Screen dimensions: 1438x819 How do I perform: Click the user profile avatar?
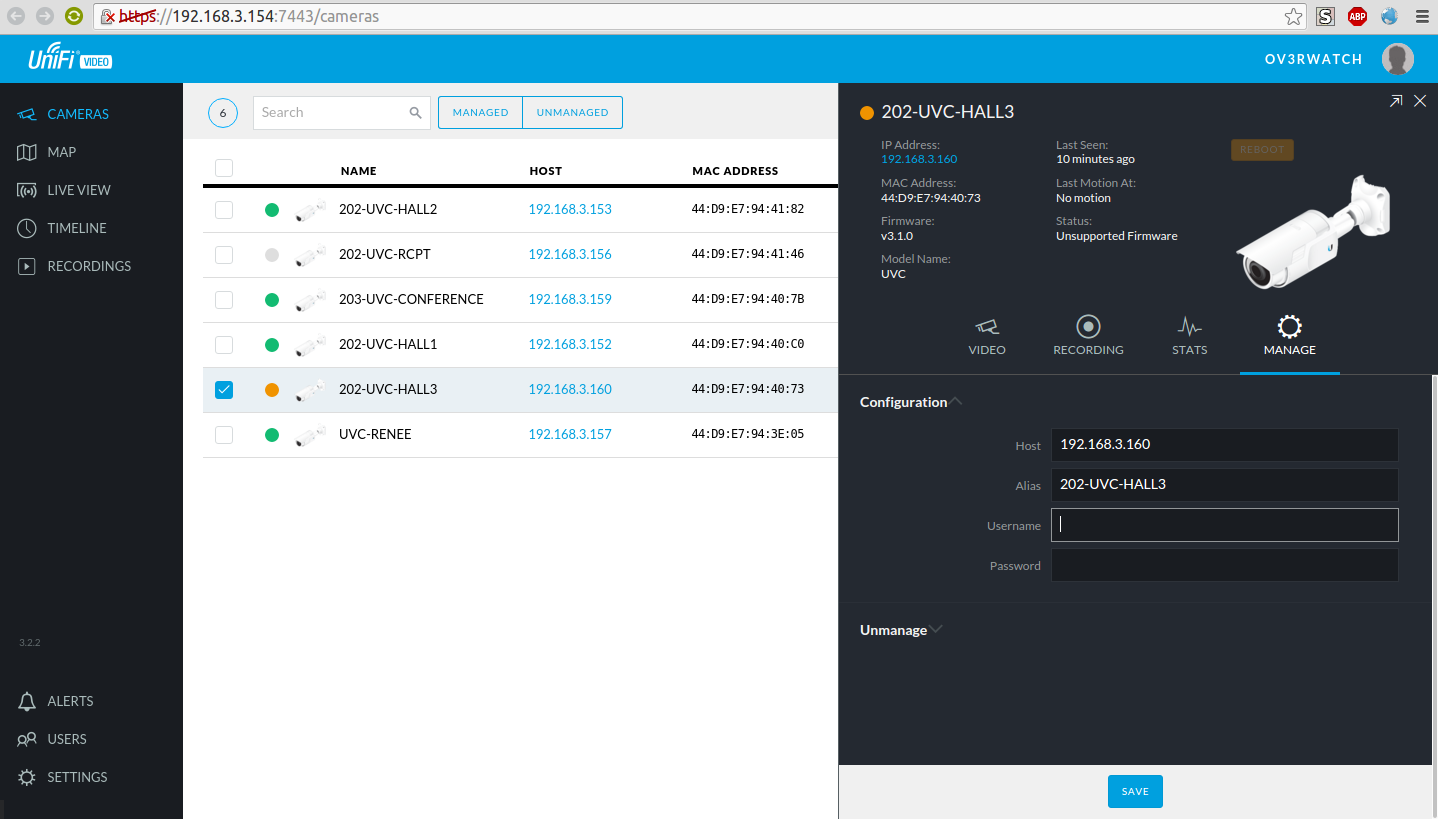(1397, 59)
